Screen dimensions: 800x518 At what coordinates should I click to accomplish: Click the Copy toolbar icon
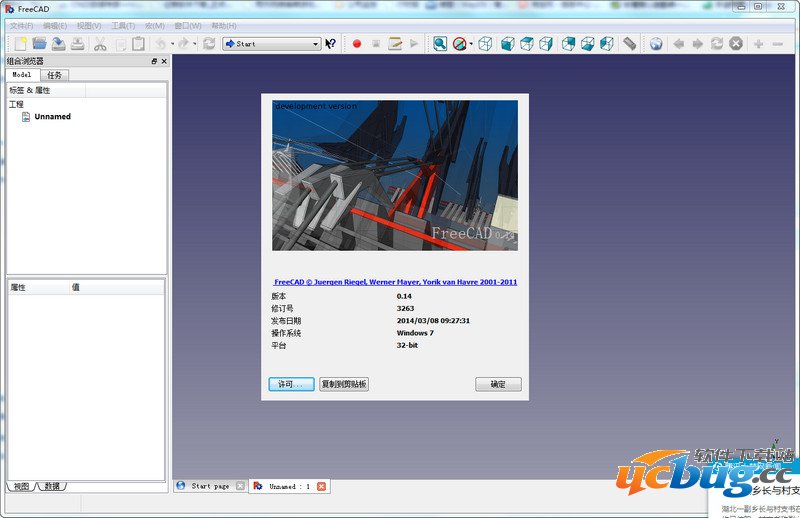[x=121, y=44]
